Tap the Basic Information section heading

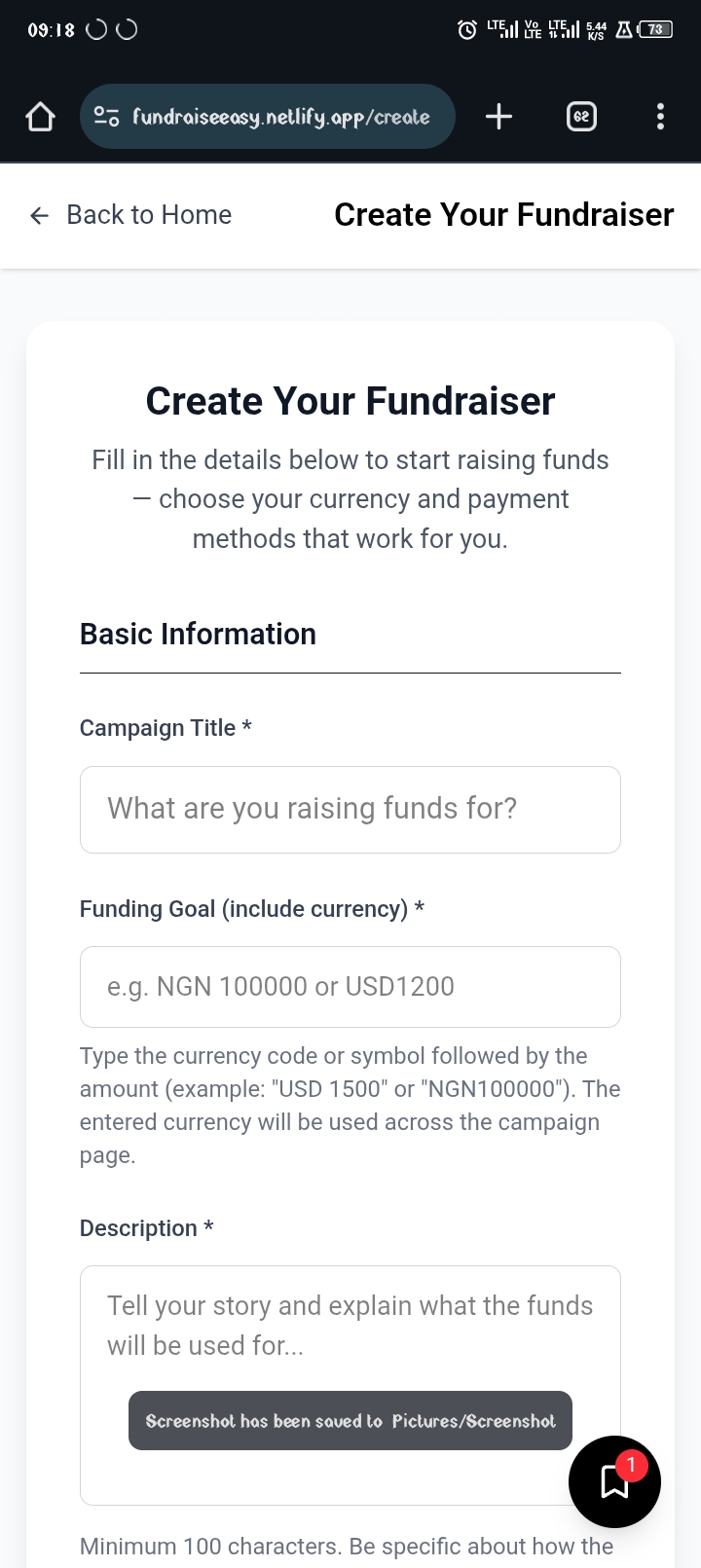tap(198, 634)
